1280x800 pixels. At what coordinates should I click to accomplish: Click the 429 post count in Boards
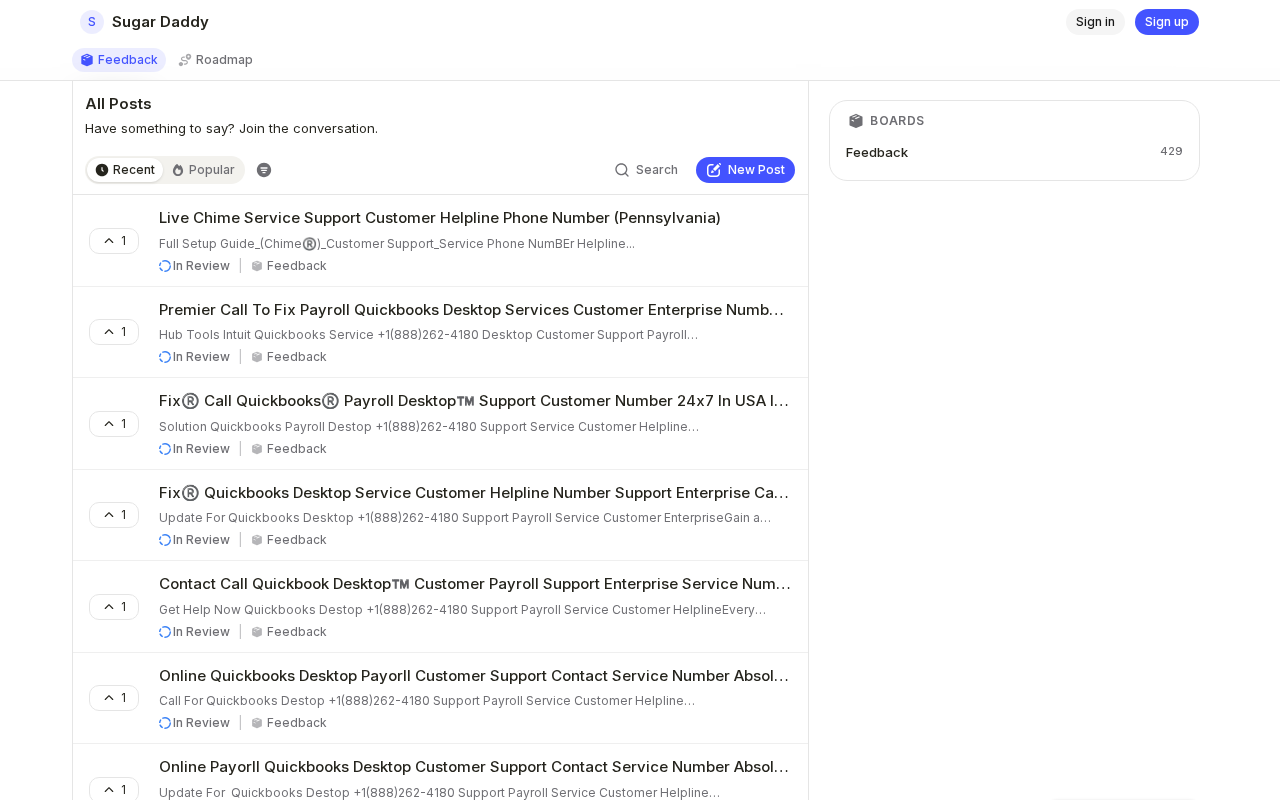click(1171, 151)
